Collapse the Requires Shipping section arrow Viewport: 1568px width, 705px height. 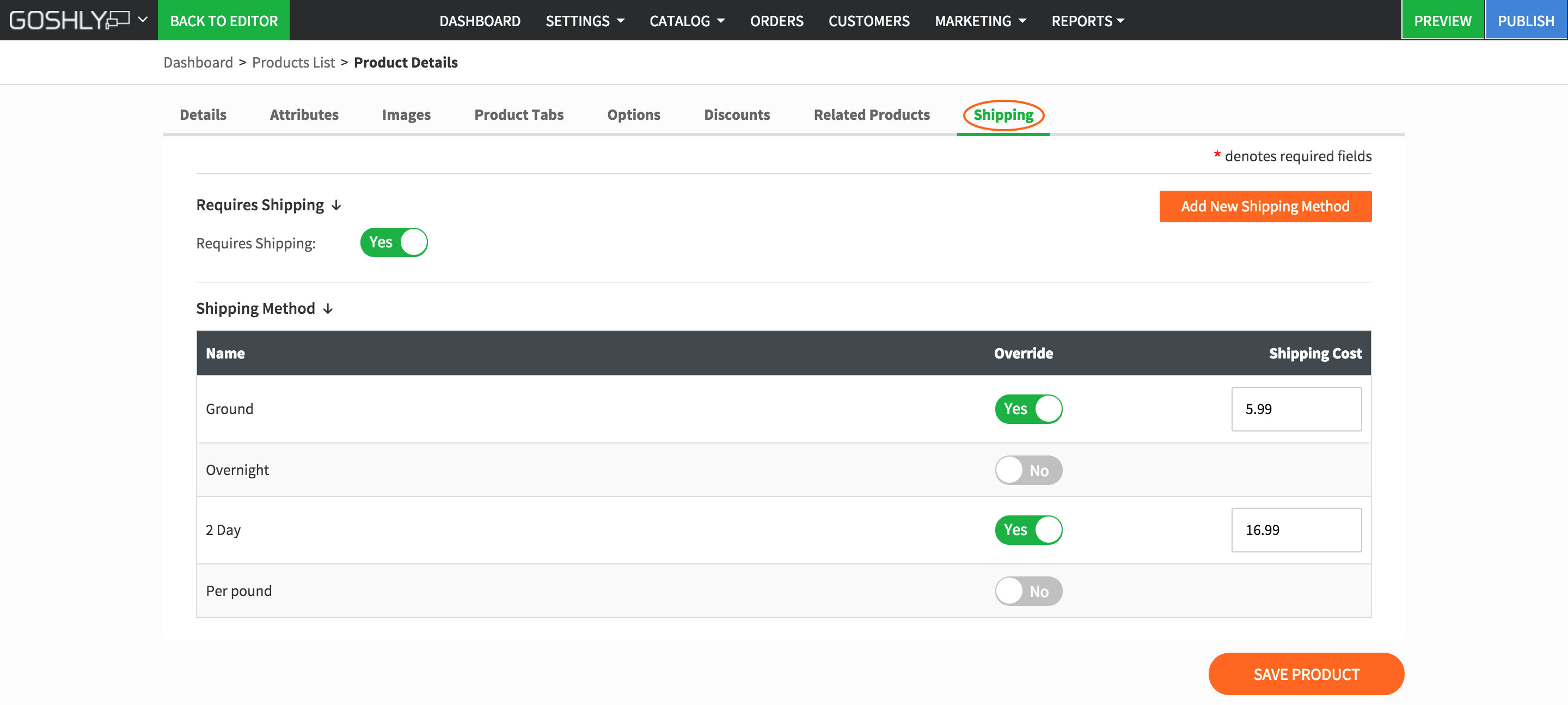(336, 206)
